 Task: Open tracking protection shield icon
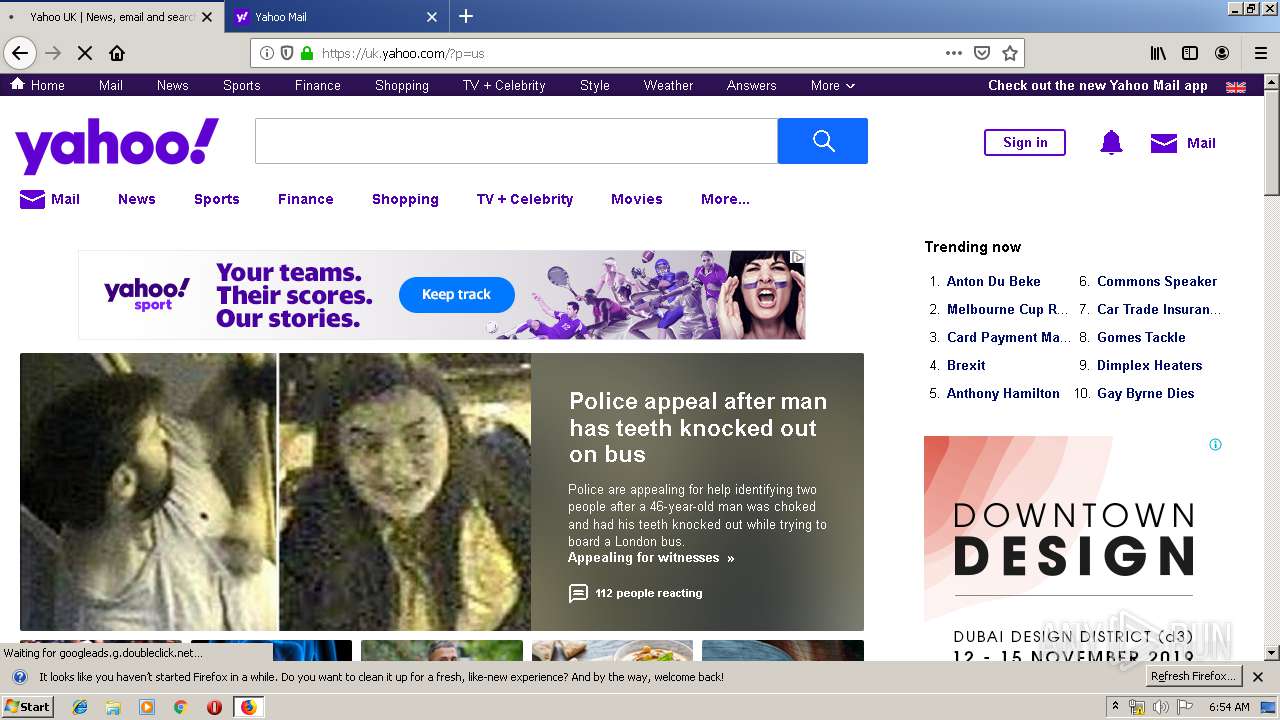[x=287, y=53]
